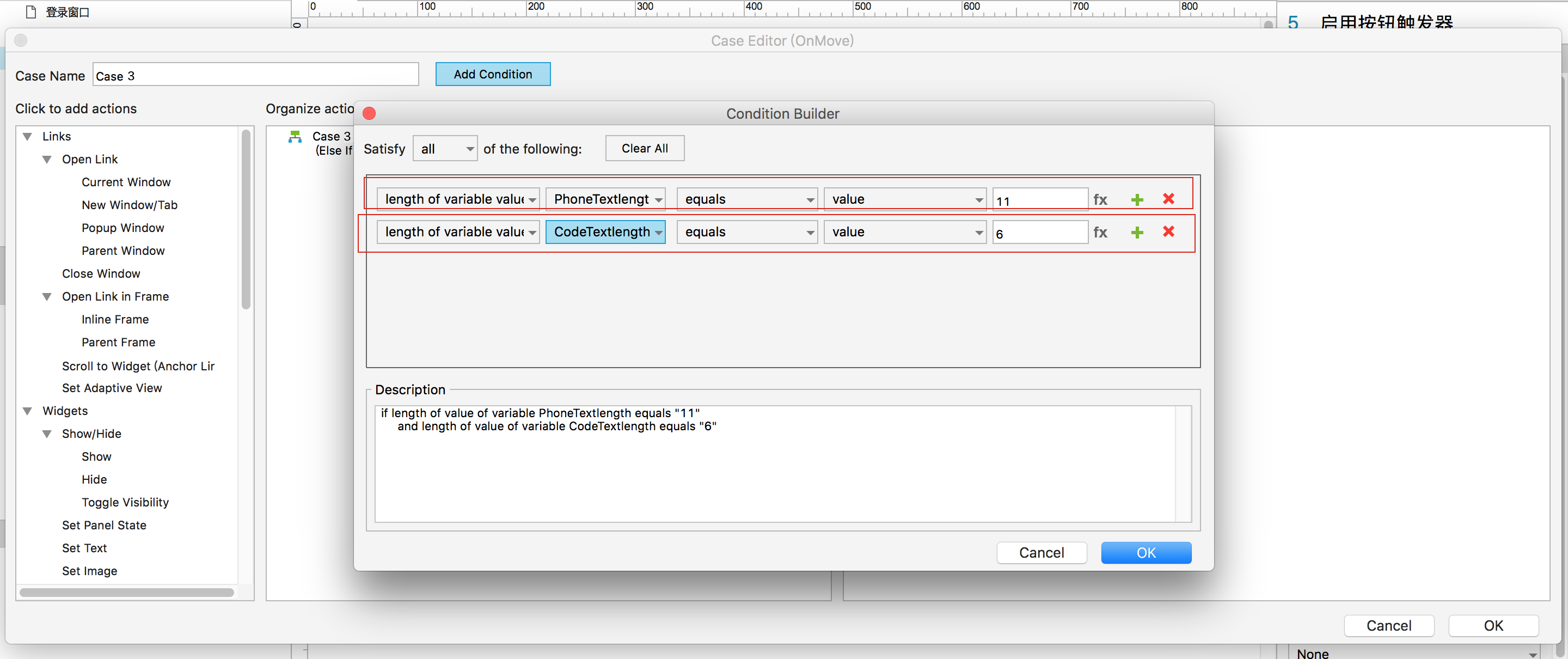Click the 登录窗口 page icon
1568x659 pixels.
click(x=31, y=12)
